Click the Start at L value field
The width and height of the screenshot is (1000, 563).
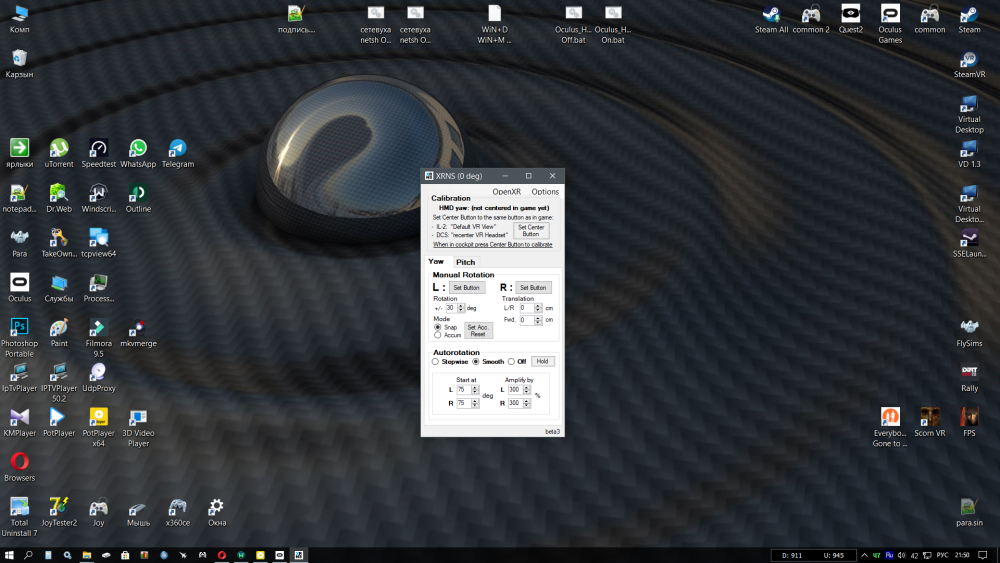pos(463,389)
